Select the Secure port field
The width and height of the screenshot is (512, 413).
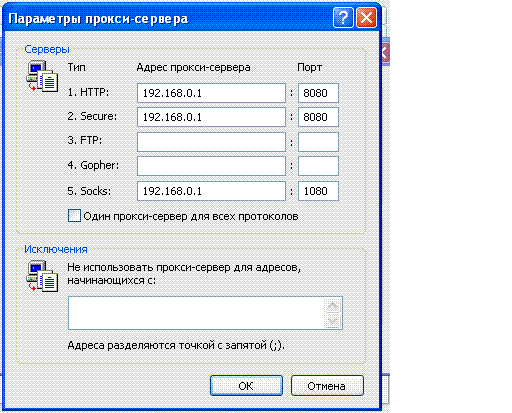point(318,117)
